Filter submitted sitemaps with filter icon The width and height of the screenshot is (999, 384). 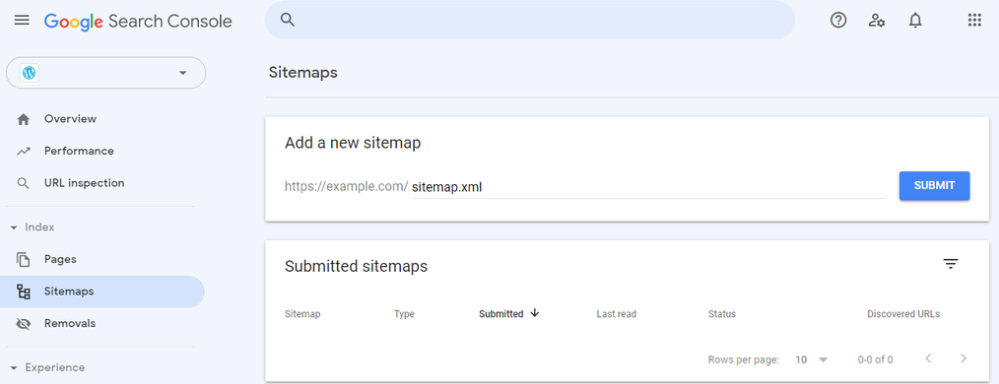pos(951,264)
